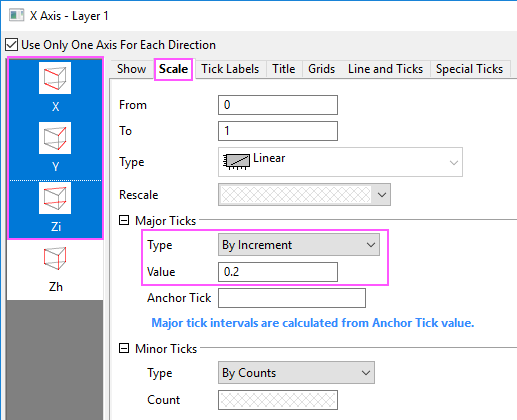This screenshot has width=517, height=420.
Task: Click the Minor Ticks Count field
Action: (x=278, y=400)
